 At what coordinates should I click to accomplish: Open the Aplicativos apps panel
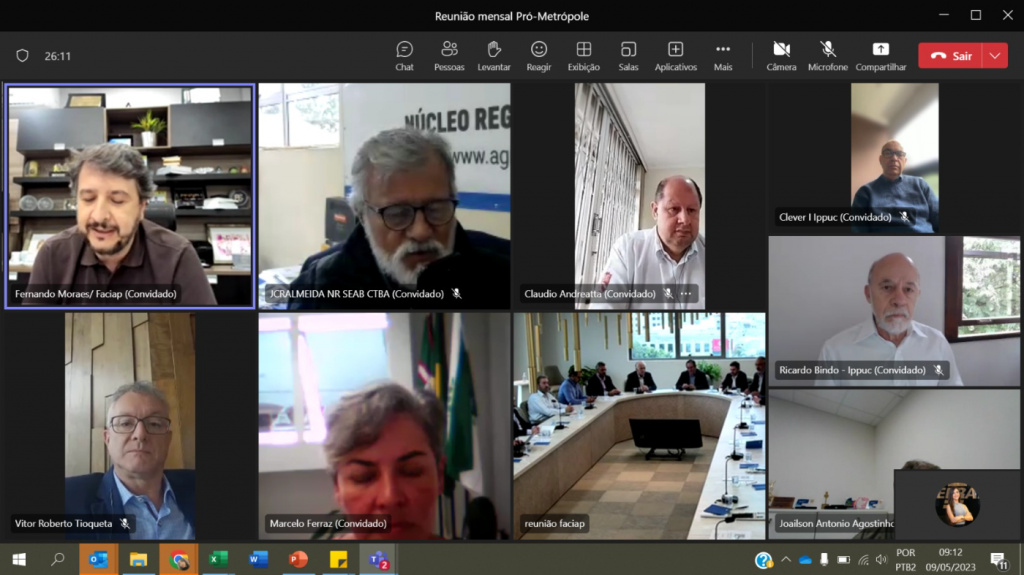[x=675, y=55]
